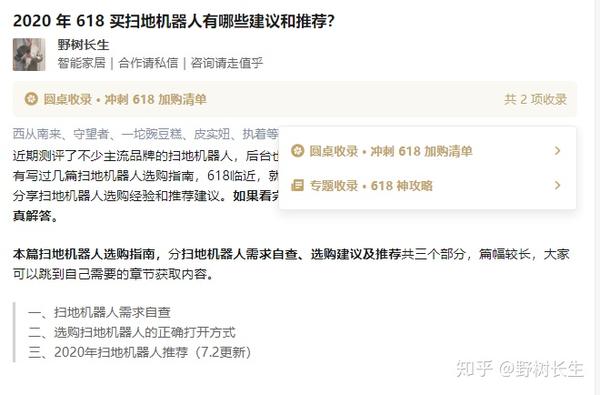The image size is (600, 395).
Task: Click the roundtable badge icon in banner
Action: pyautogui.click(x=31, y=99)
